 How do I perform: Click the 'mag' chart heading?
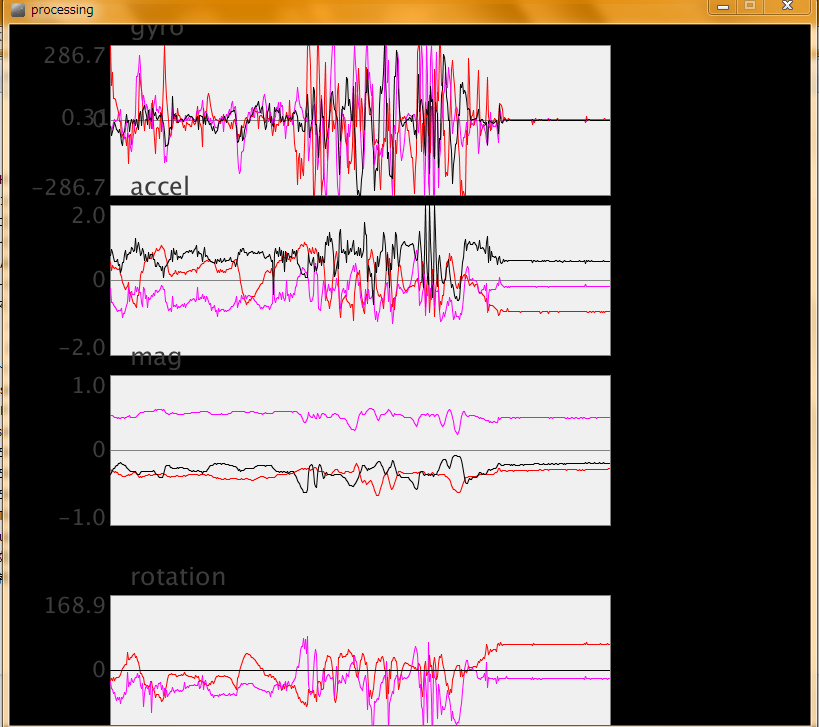(156, 358)
